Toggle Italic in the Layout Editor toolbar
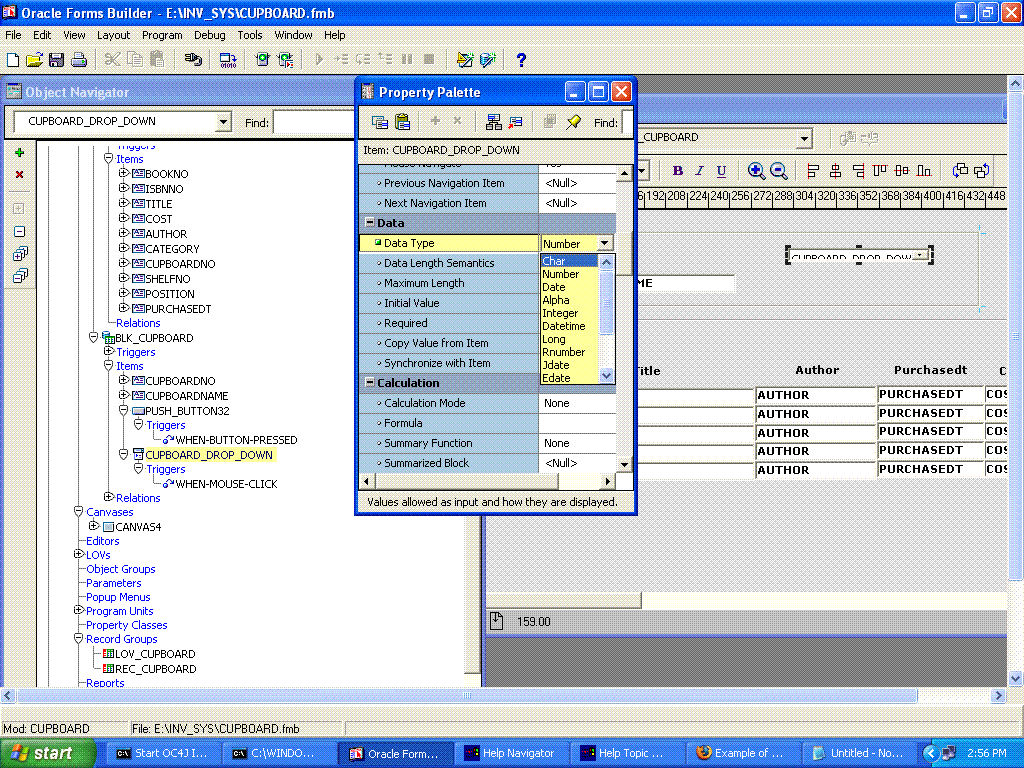The image size is (1024, 768). point(699,171)
